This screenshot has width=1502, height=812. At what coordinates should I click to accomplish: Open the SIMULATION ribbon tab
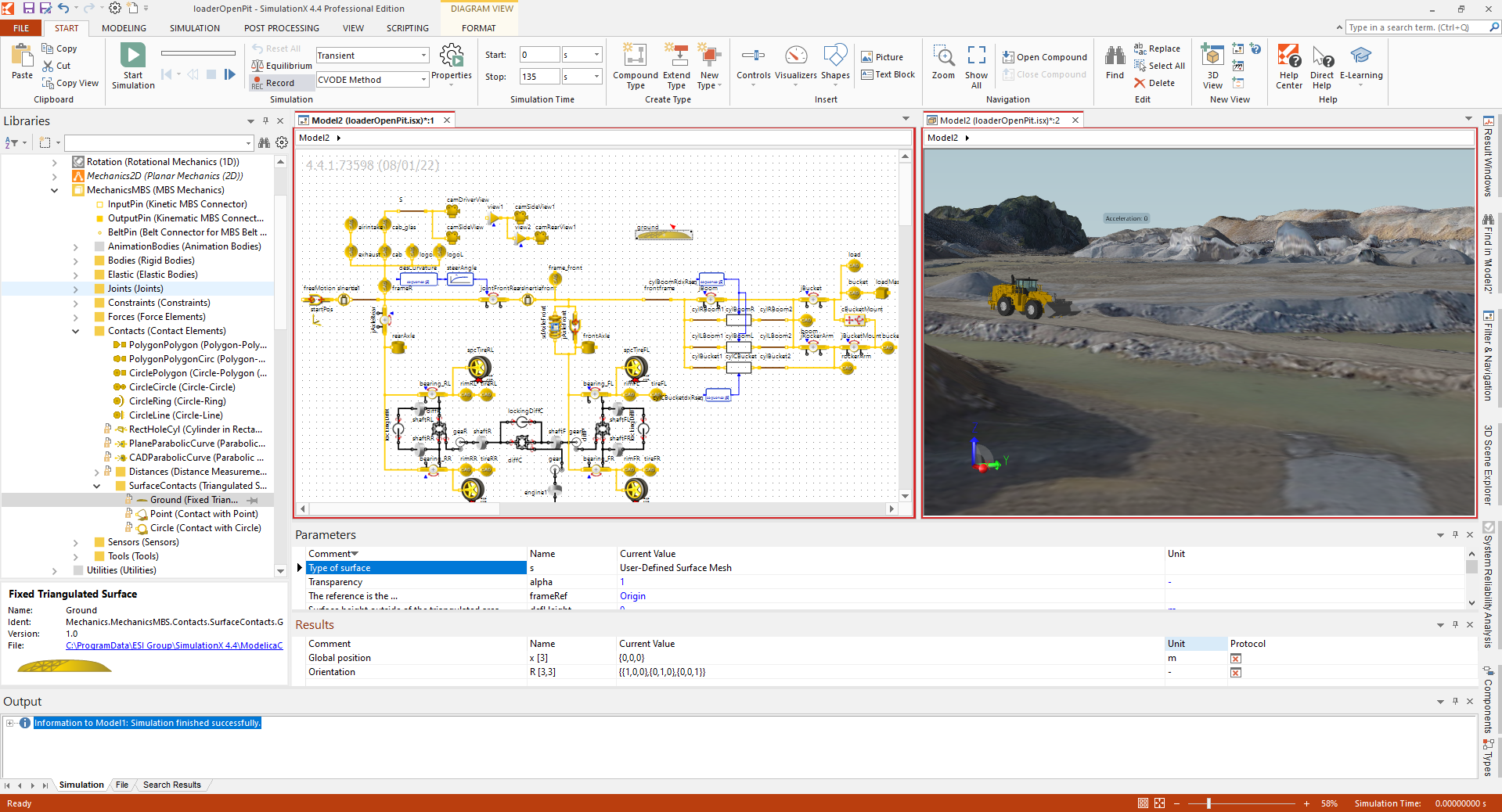[x=194, y=28]
